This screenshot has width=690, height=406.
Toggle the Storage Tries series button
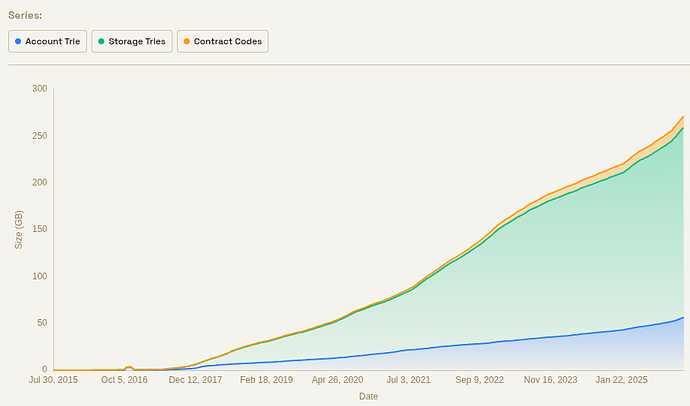(x=131, y=41)
